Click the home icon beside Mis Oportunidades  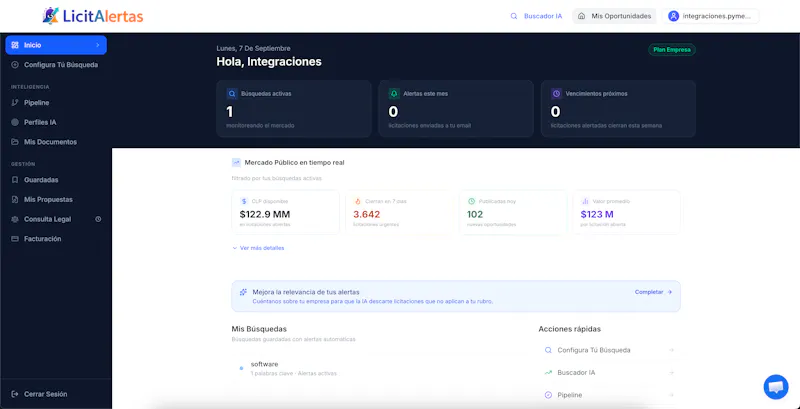tap(581, 16)
